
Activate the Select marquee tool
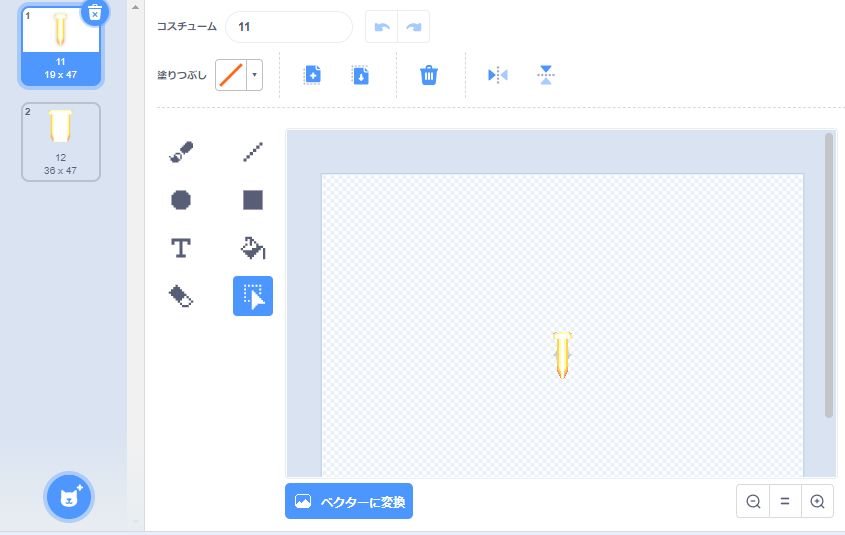click(253, 296)
